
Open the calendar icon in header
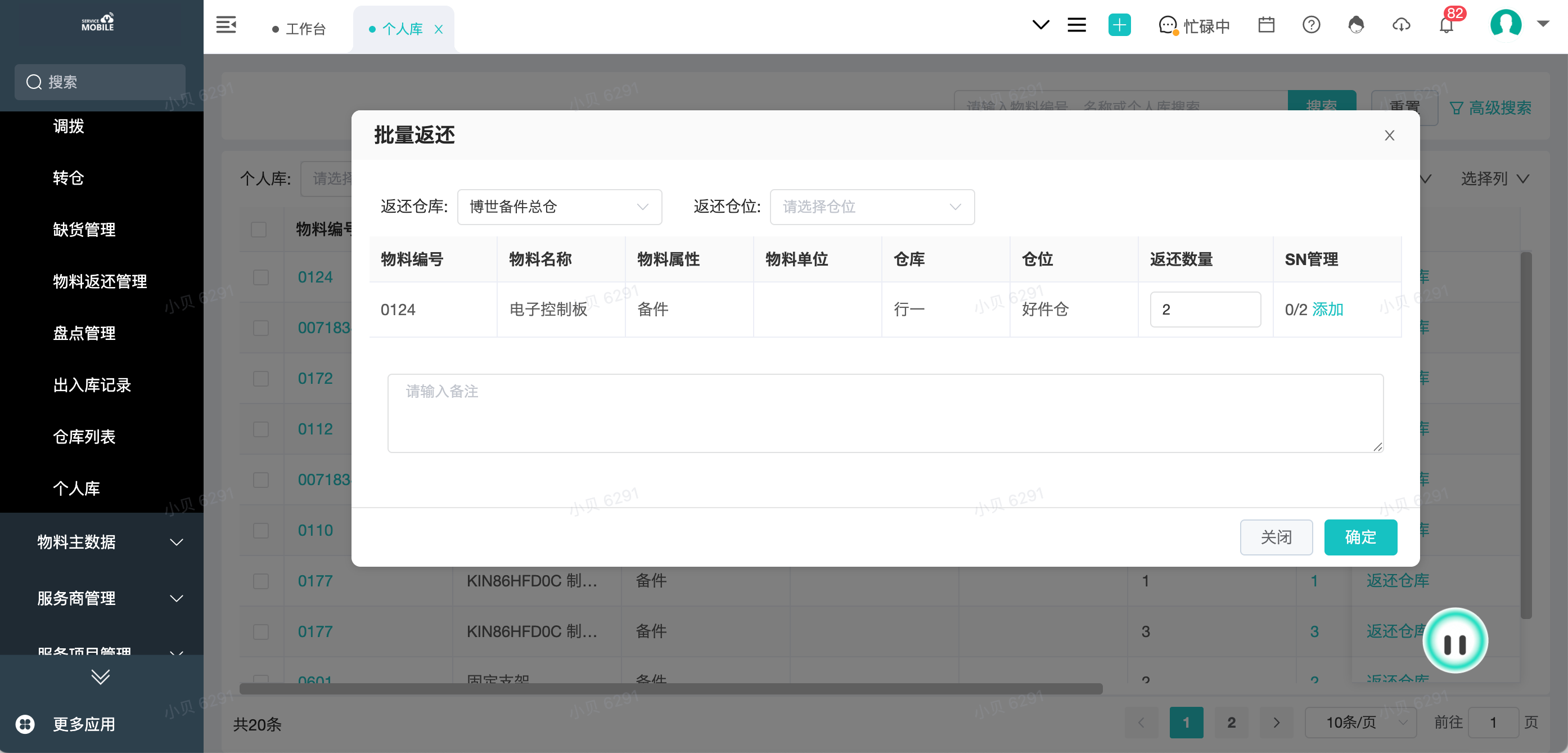click(1266, 25)
